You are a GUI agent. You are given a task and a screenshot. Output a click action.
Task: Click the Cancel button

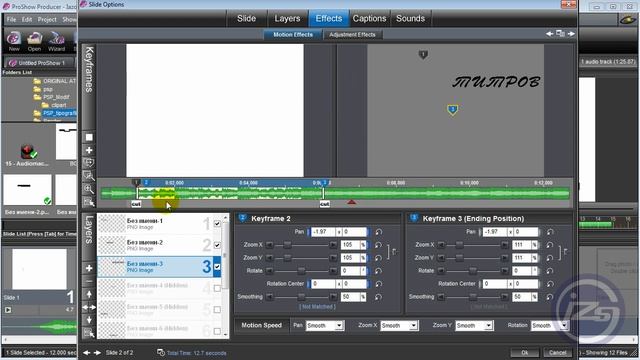tap(558, 353)
